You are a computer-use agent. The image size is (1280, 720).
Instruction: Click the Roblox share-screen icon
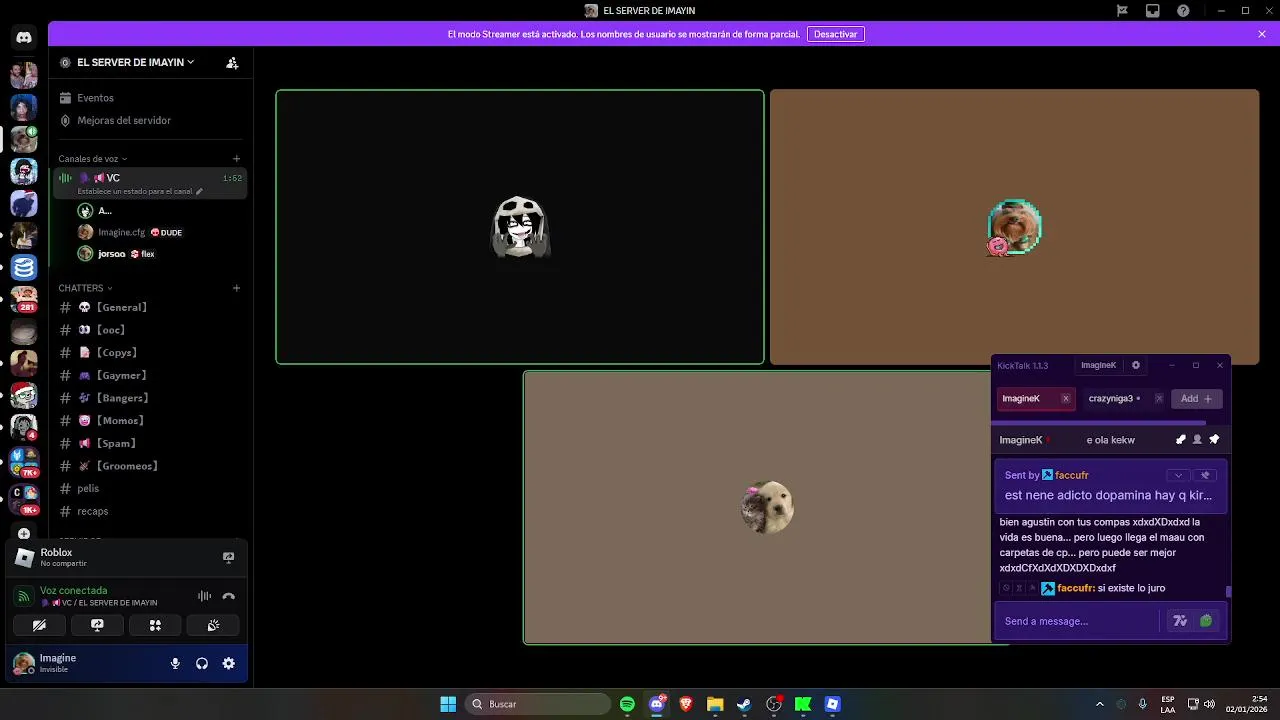228,557
